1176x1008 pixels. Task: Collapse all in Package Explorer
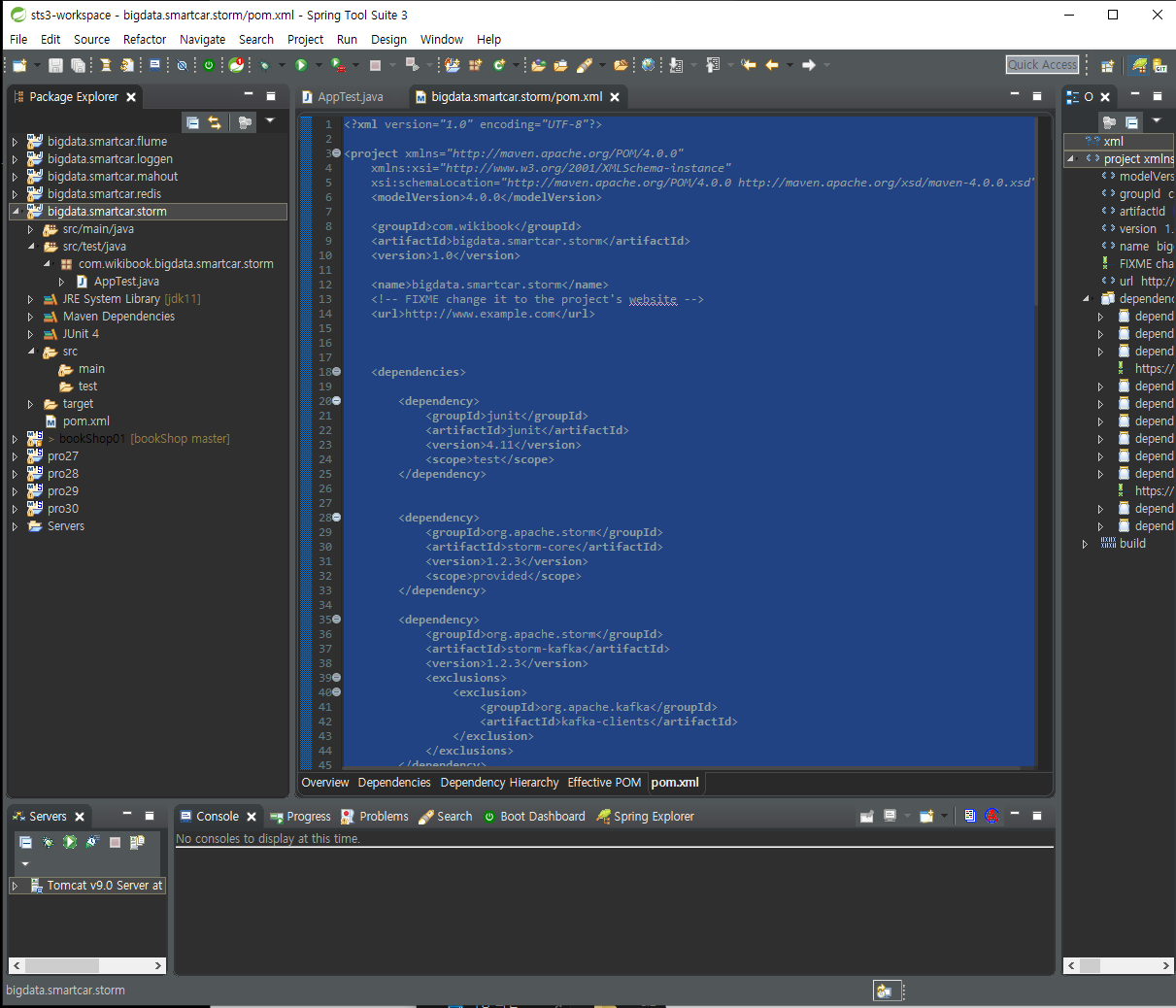pyautogui.click(x=192, y=122)
